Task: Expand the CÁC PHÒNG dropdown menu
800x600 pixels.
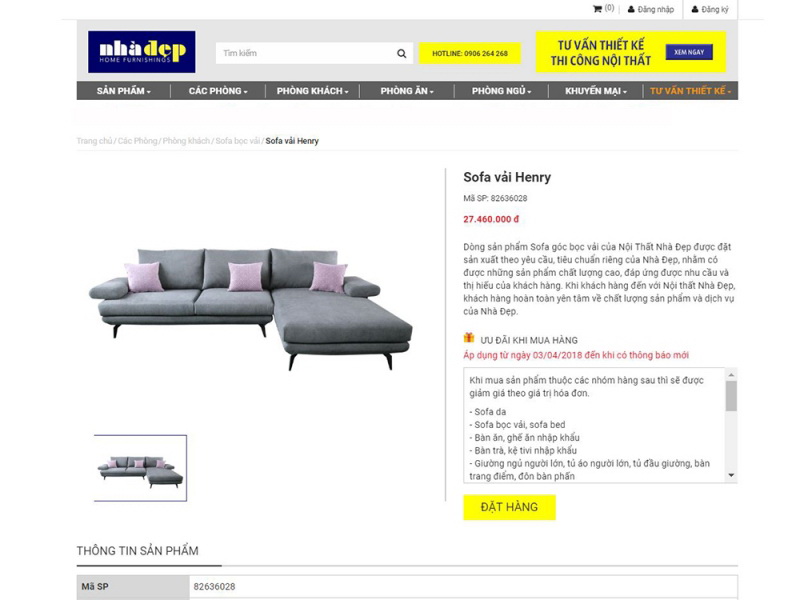Action: tap(218, 91)
